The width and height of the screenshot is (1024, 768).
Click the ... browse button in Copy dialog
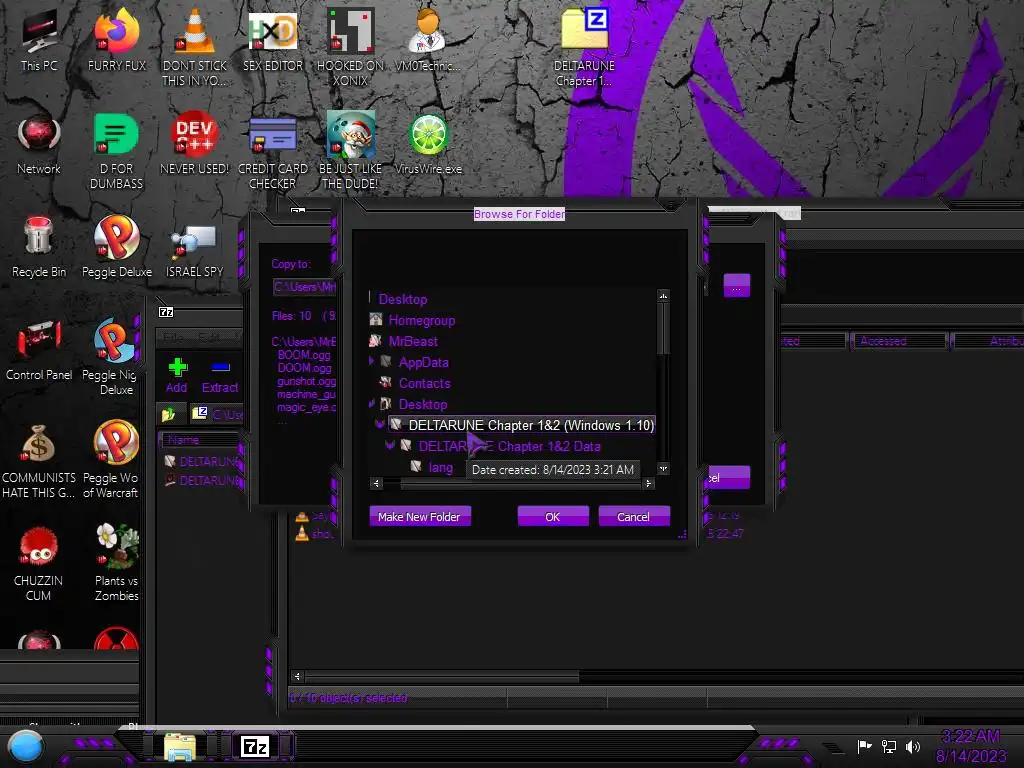pos(737,286)
